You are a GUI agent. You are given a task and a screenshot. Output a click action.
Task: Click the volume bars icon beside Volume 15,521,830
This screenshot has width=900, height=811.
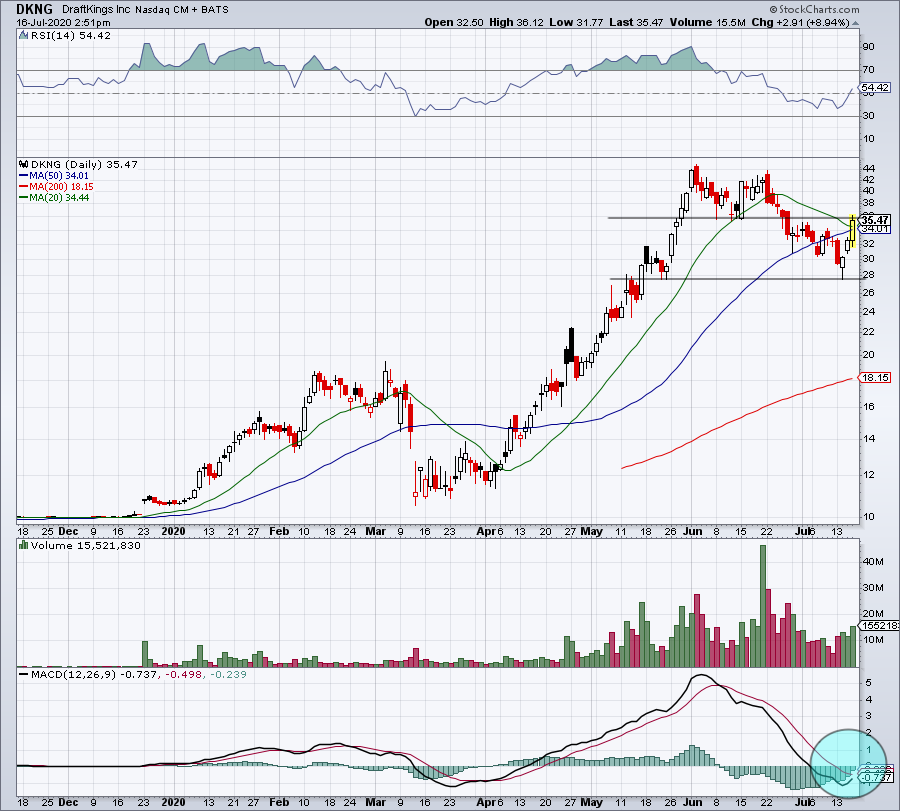pos(24,545)
